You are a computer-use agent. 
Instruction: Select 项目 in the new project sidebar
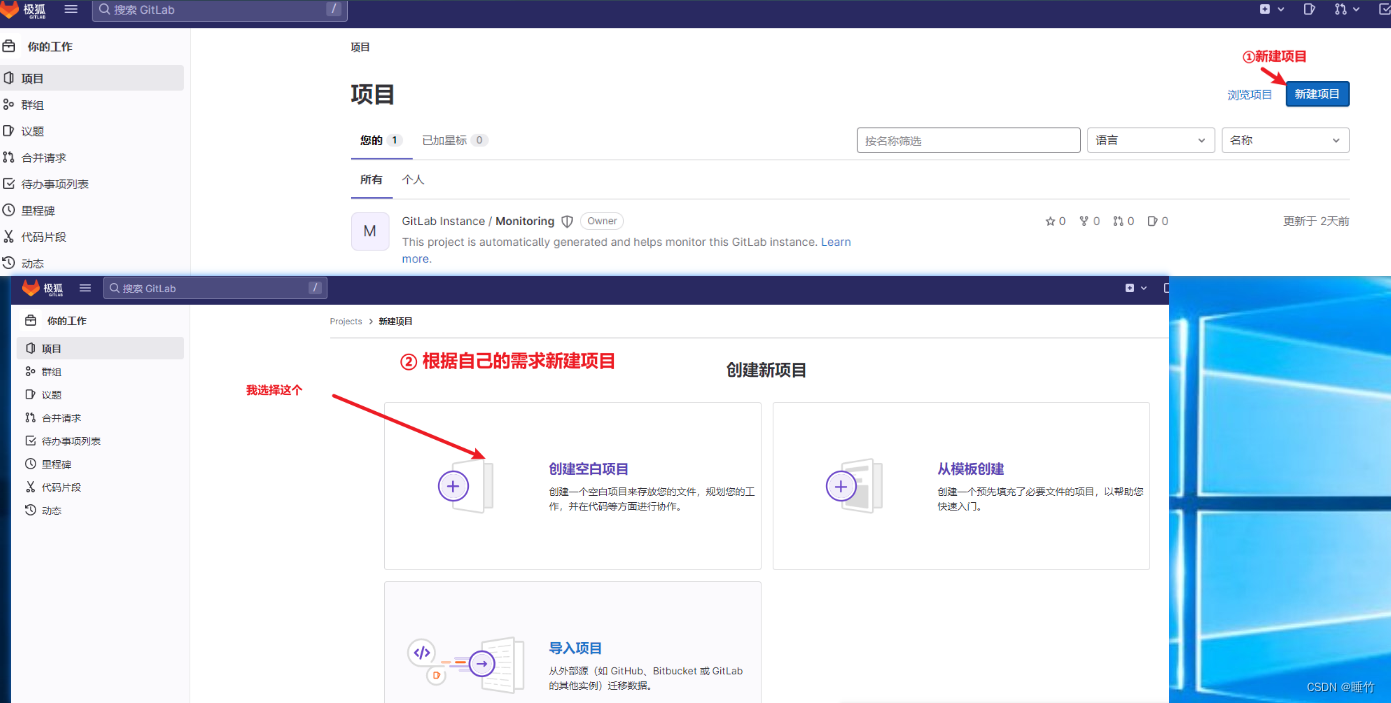point(100,348)
